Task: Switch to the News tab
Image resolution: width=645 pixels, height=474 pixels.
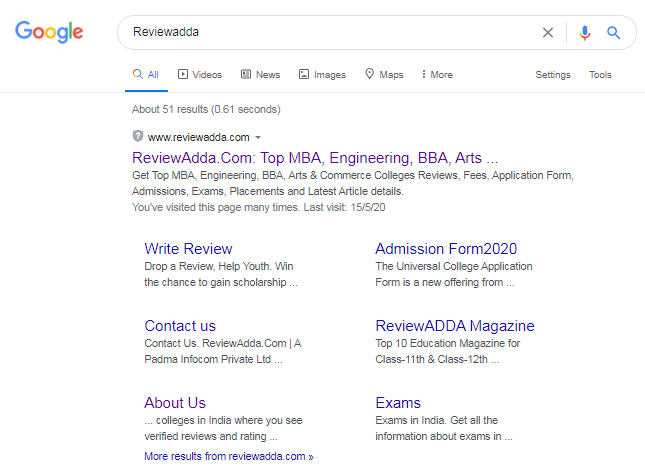Action: 260,75
